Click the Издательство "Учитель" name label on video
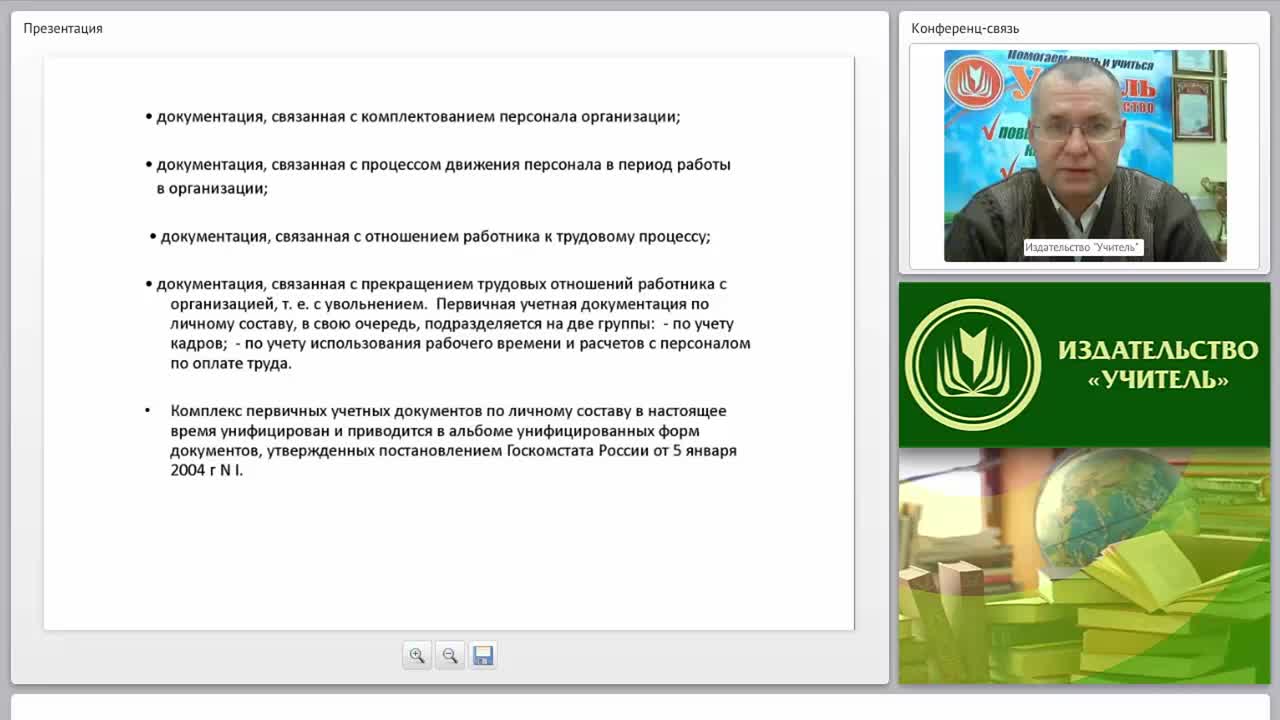The image size is (1280, 720). [x=1082, y=247]
